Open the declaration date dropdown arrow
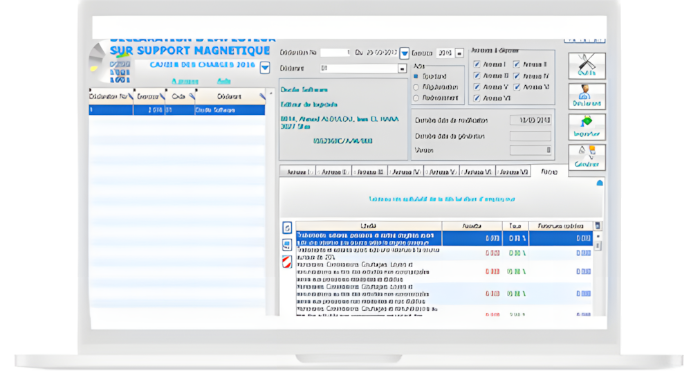This screenshot has height=371, width=700. [x=404, y=53]
